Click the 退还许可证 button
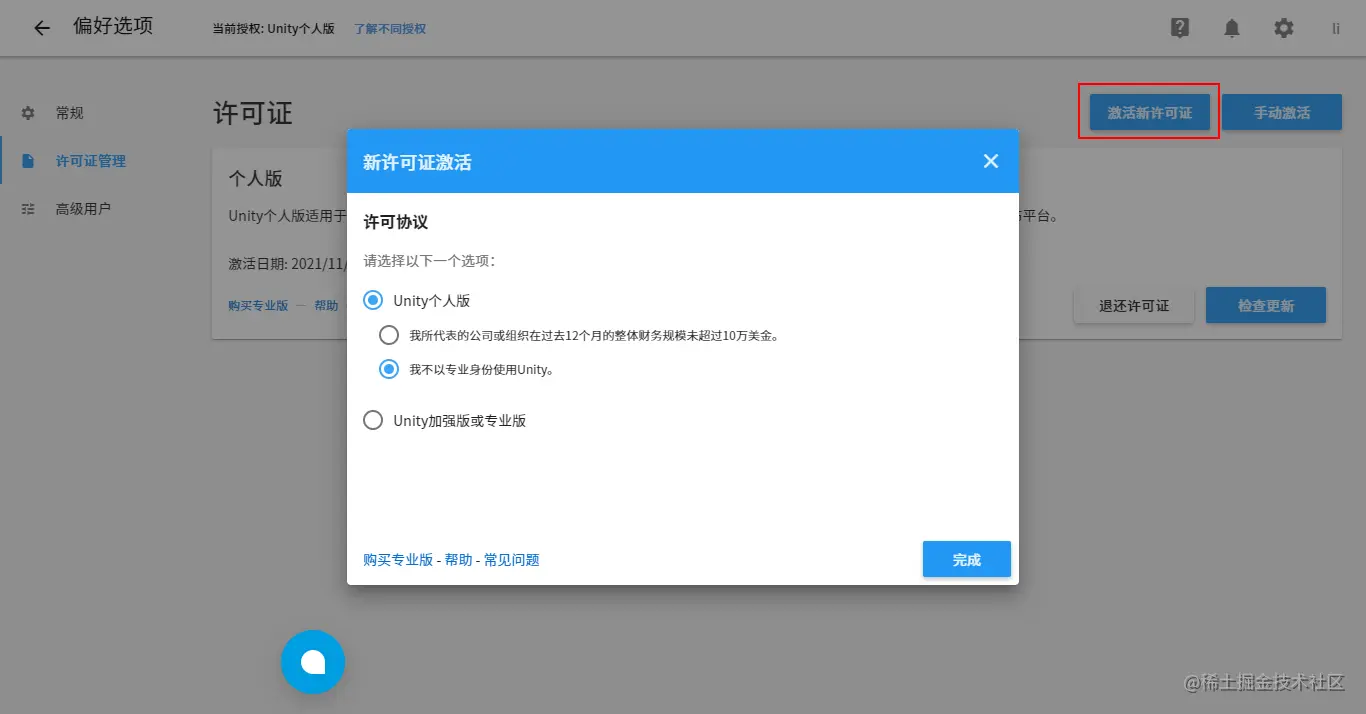Viewport: 1366px width, 714px height. [x=1134, y=305]
